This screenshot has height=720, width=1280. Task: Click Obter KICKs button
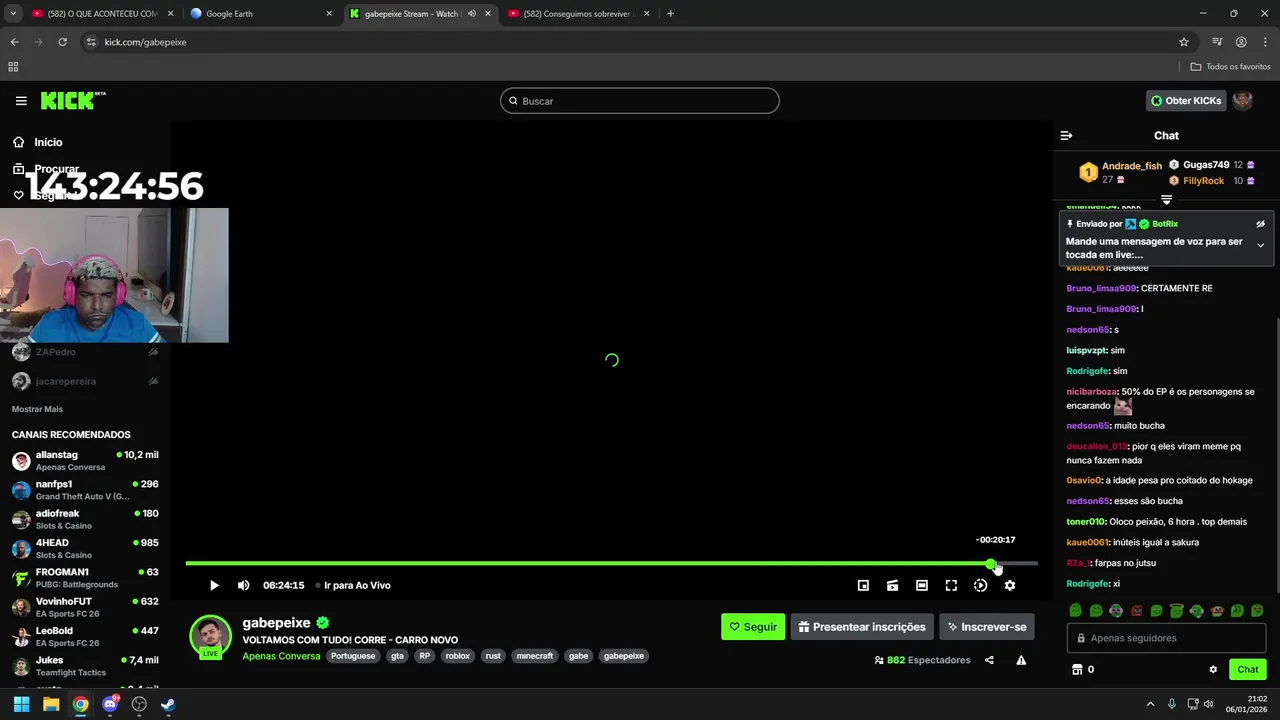pos(1186,101)
